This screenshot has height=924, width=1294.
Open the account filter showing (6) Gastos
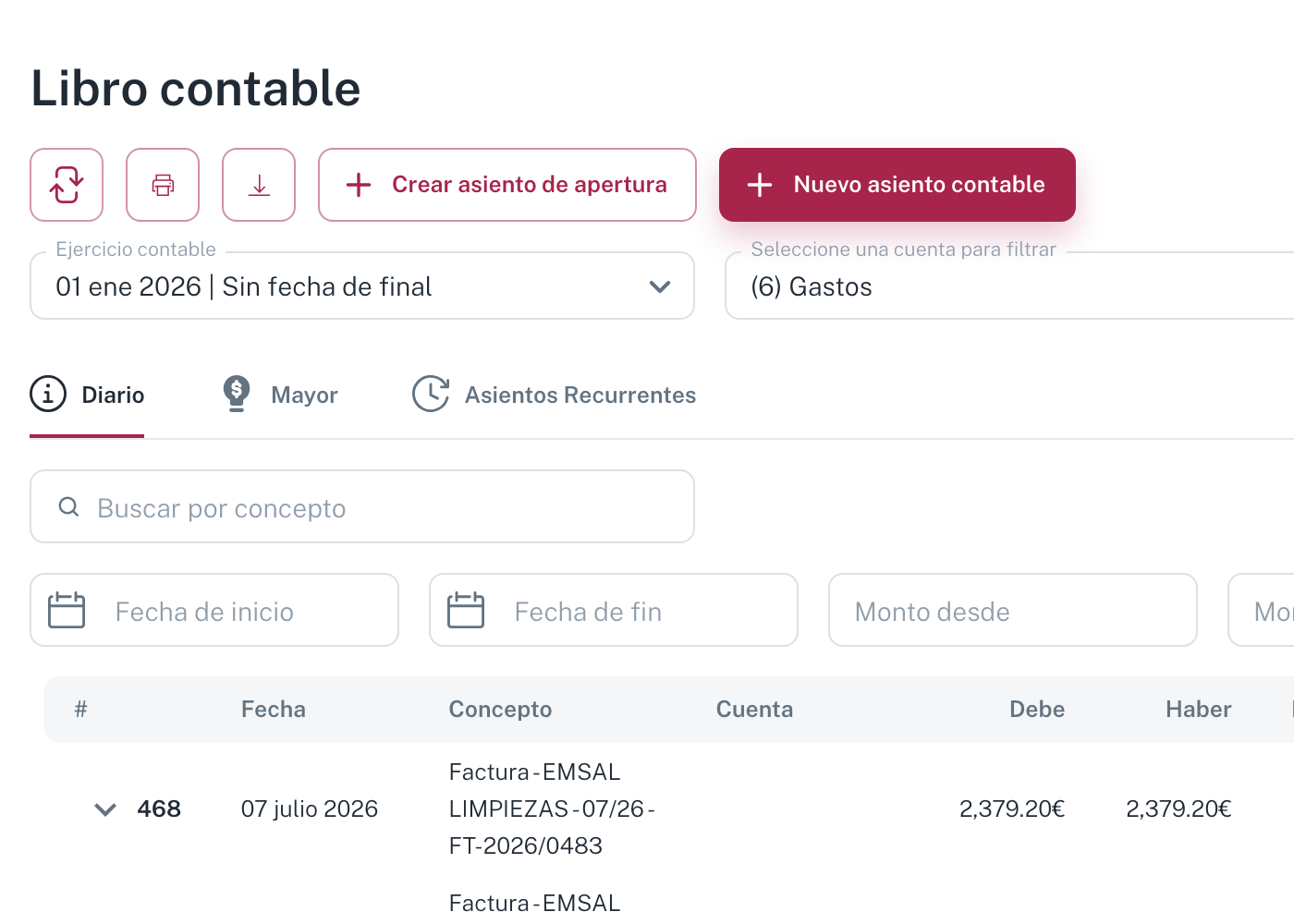coord(1009,286)
